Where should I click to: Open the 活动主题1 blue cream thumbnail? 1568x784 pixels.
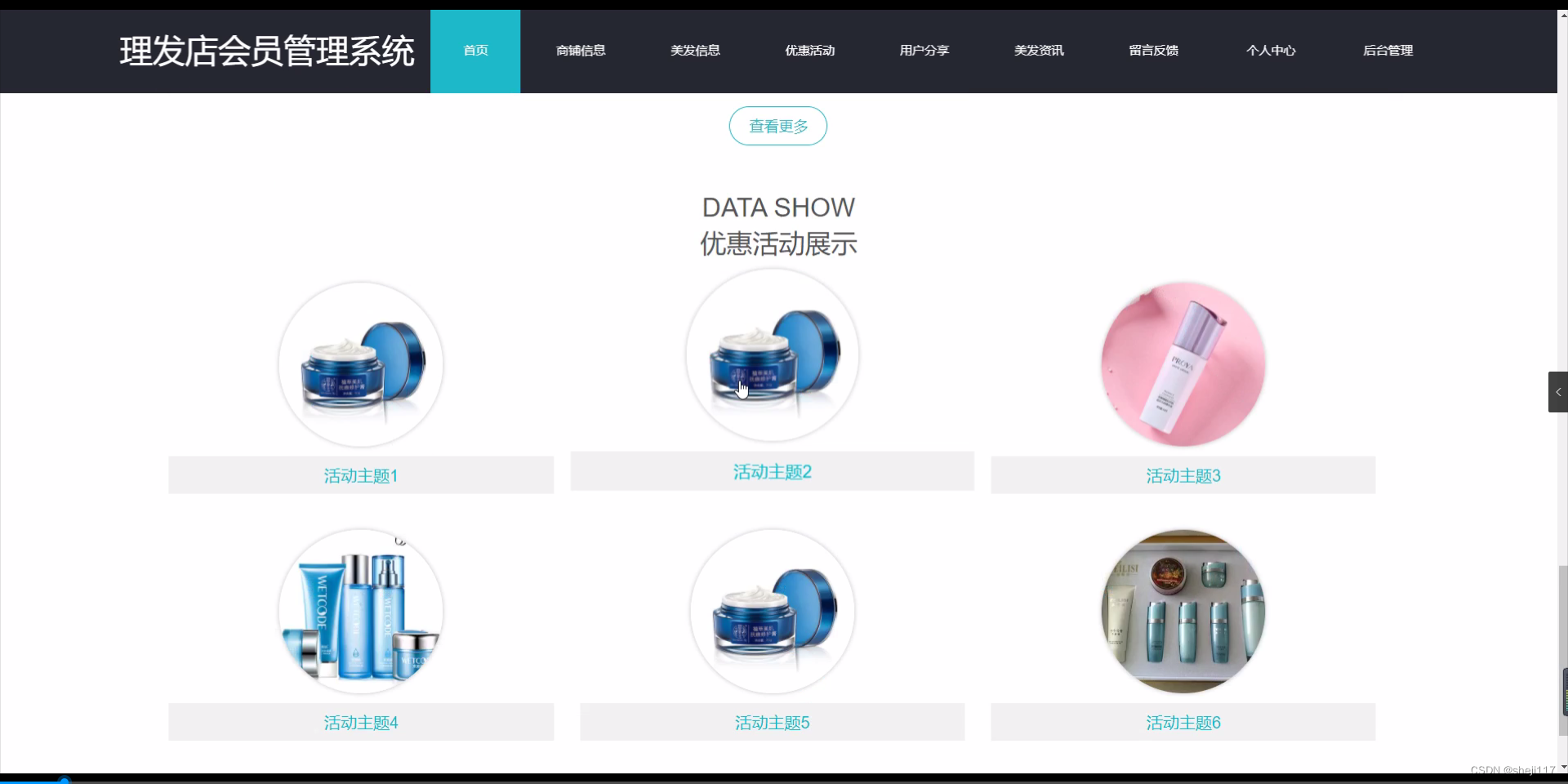(361, 364)
